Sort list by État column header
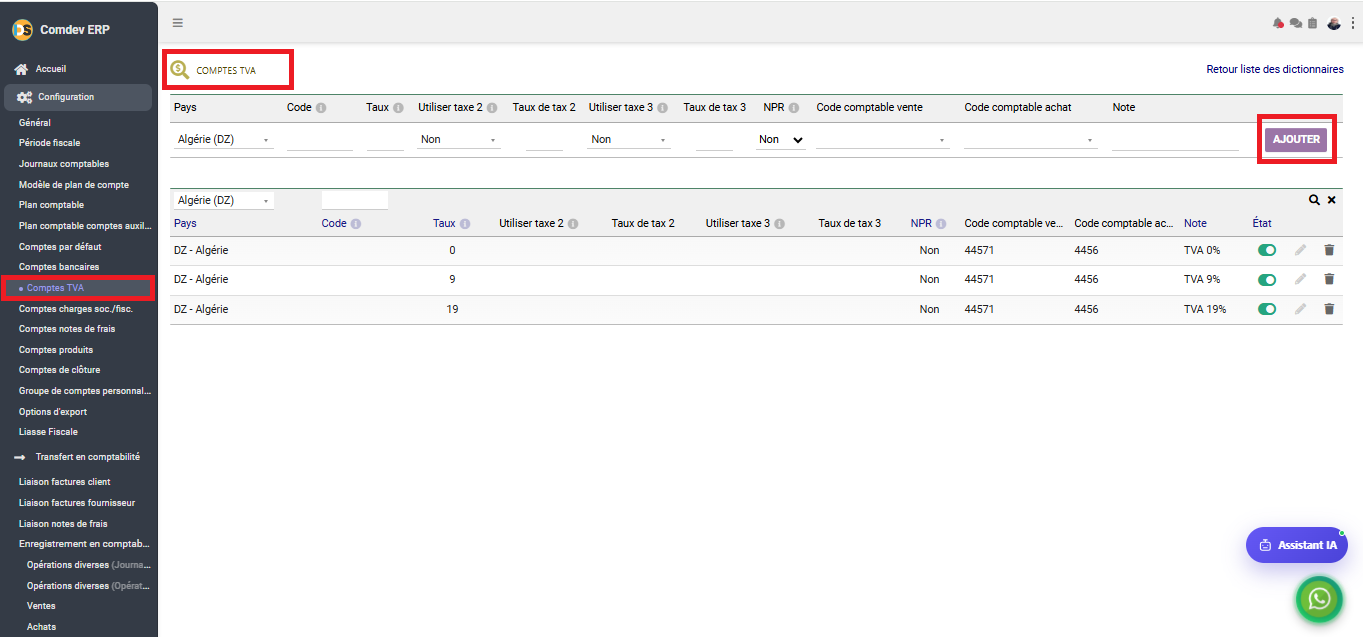The height and width of the screenshot is (637, 1363). pos(1262,223)
